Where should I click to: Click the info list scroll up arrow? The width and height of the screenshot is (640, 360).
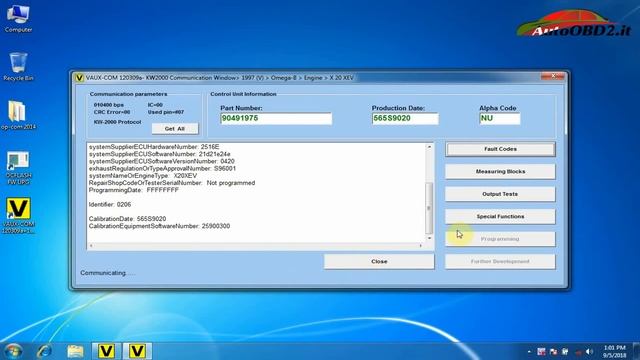[429, 147]
